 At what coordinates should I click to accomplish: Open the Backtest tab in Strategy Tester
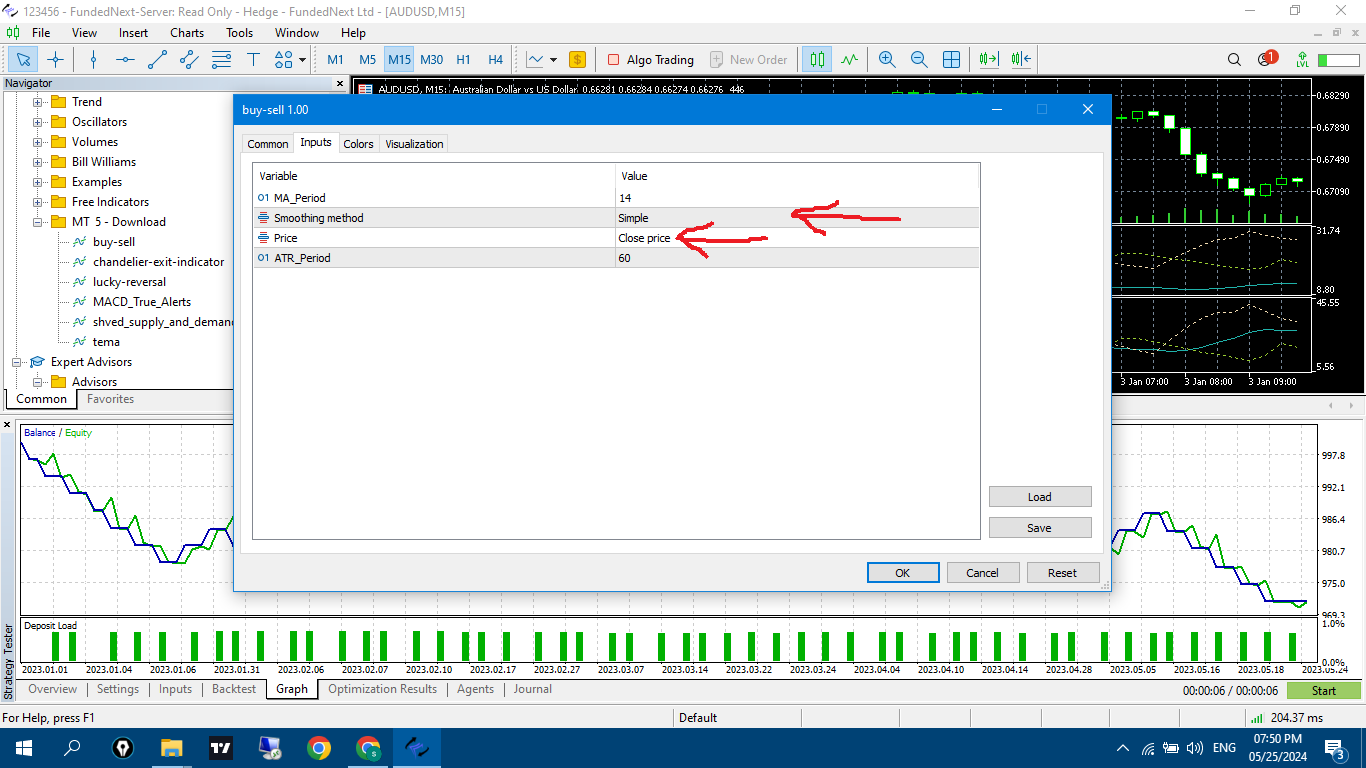[x=234, y=689]
